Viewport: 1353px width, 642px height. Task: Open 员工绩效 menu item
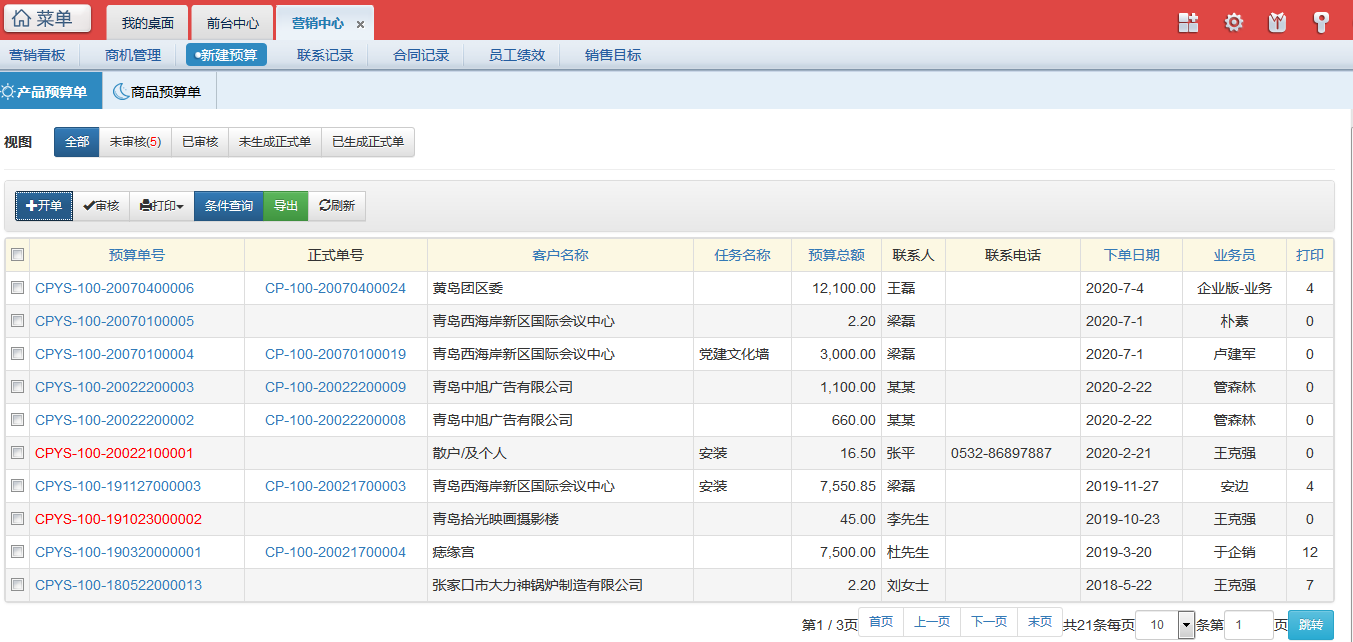click(x=517, y=55)
